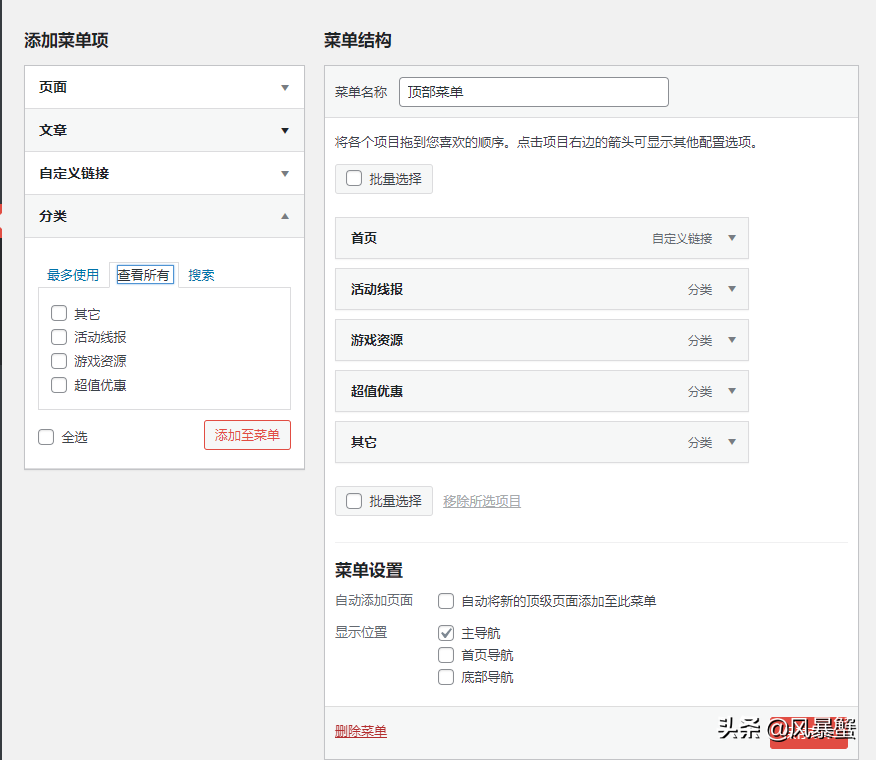The width and height of the screenshot is (876, 760).
Task: Check the 活动线报 category checkbox
Action: [x=59, y=337]
